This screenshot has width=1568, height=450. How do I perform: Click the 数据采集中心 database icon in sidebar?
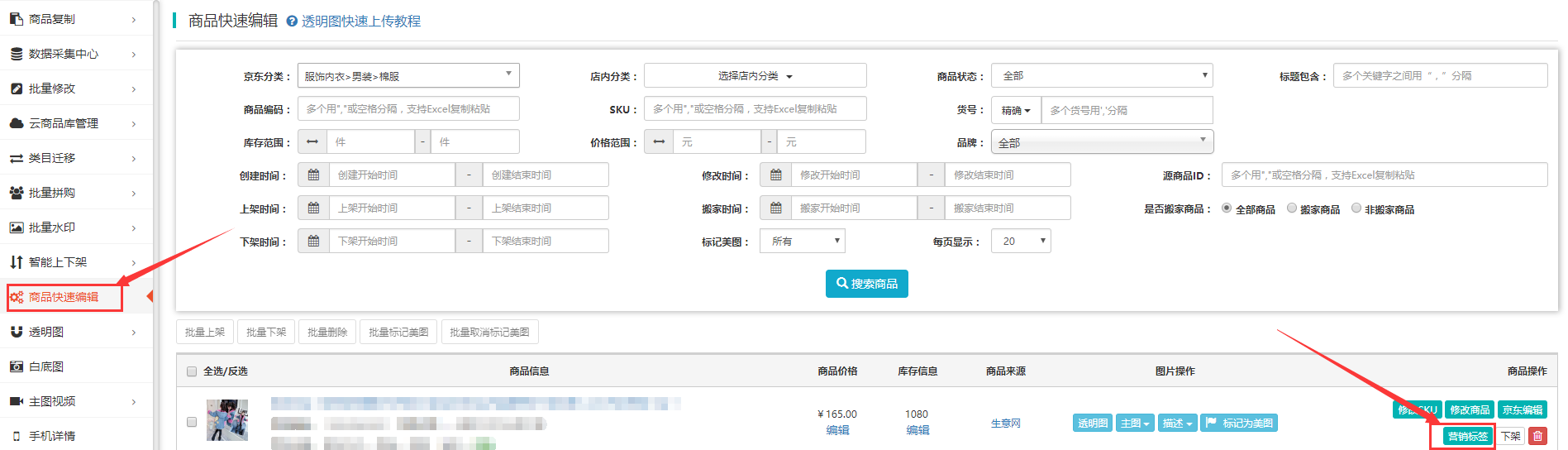(x=17, y=54)
